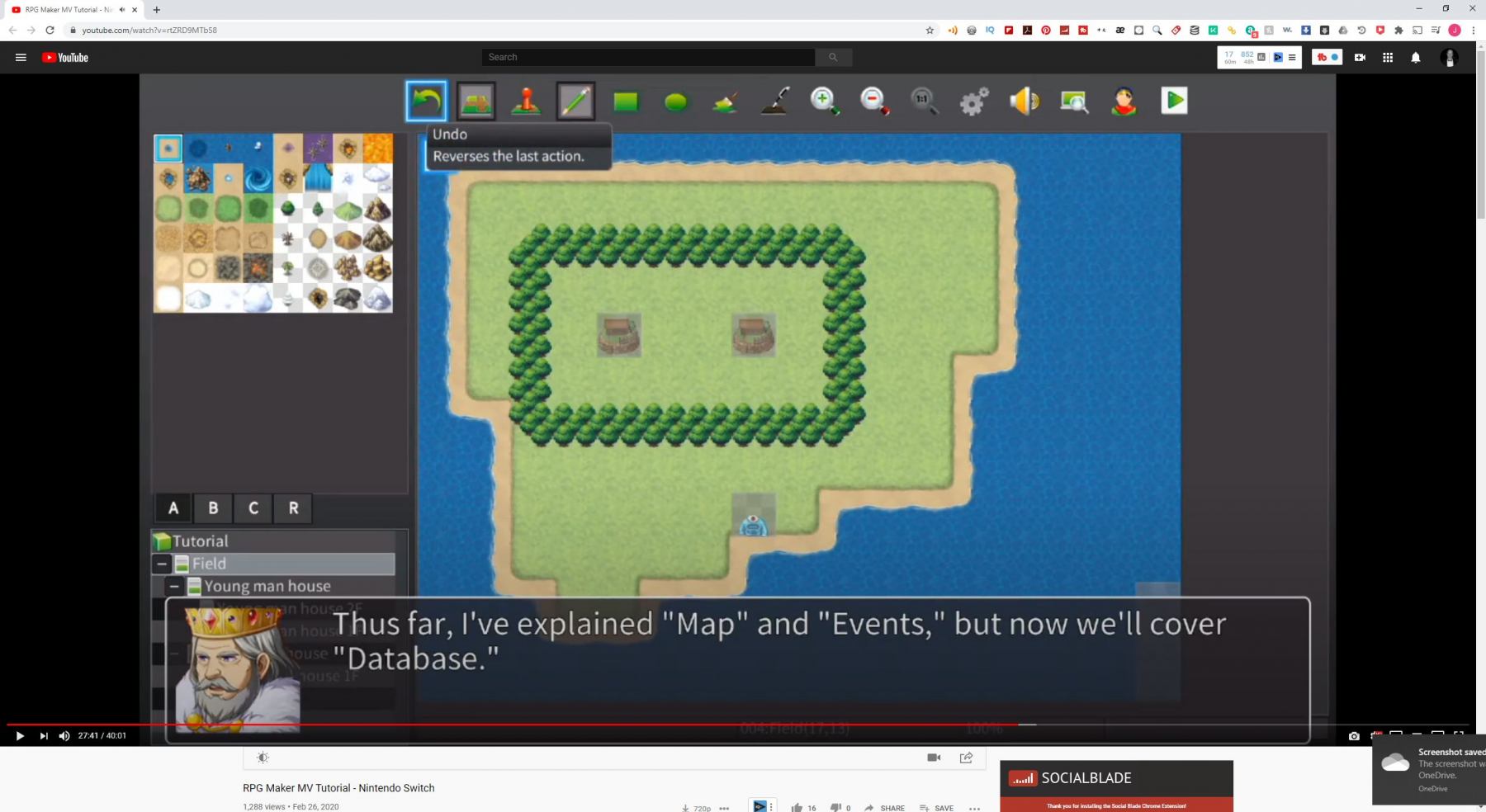Skip to the next video
The height and width of the screenshot is (812, 1486).
tap(44, 735)
